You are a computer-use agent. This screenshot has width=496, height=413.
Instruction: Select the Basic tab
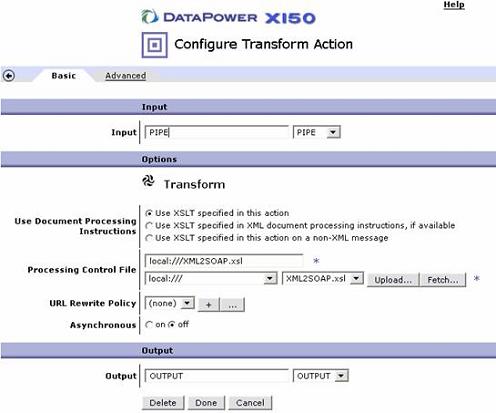[64, 76]
